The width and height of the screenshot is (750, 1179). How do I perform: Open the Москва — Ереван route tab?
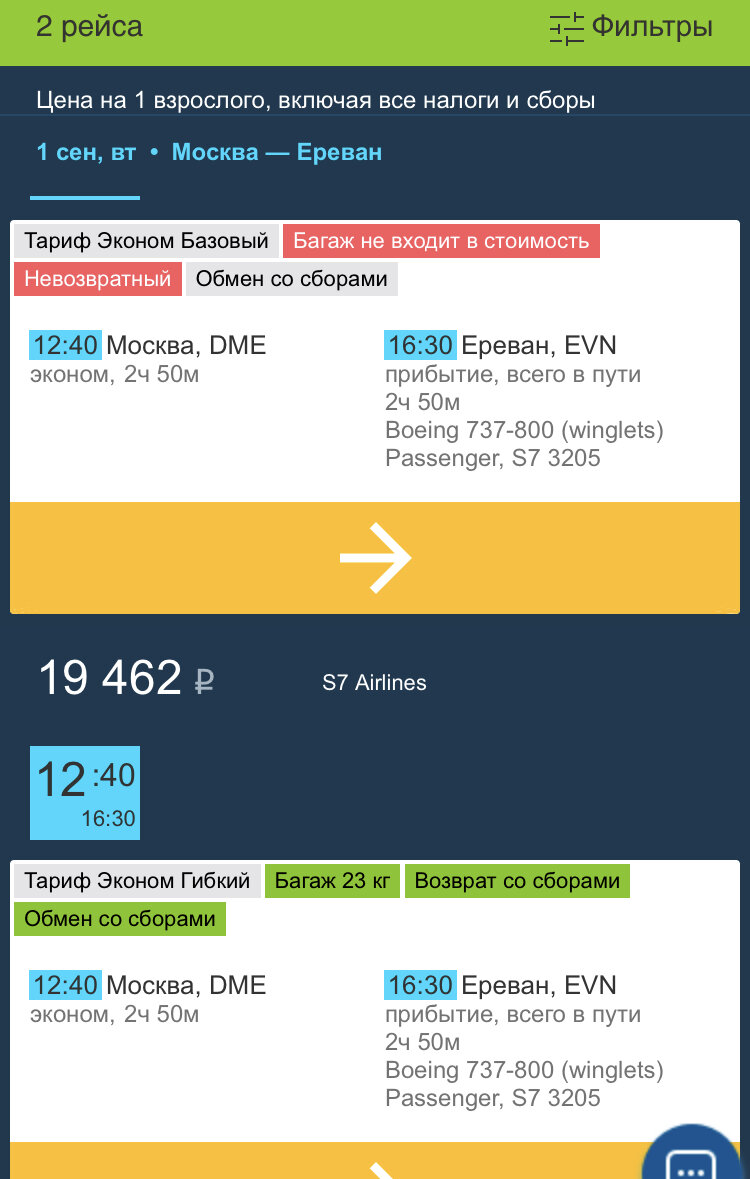tap(277, 153)
